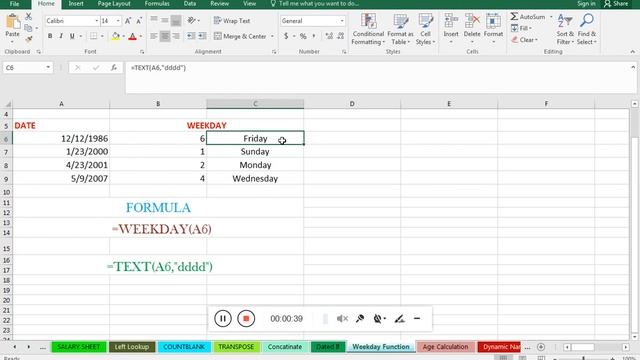Switch to the Insert ribbon tab
This screenshot has height=360, width=640.
point(76,4)
